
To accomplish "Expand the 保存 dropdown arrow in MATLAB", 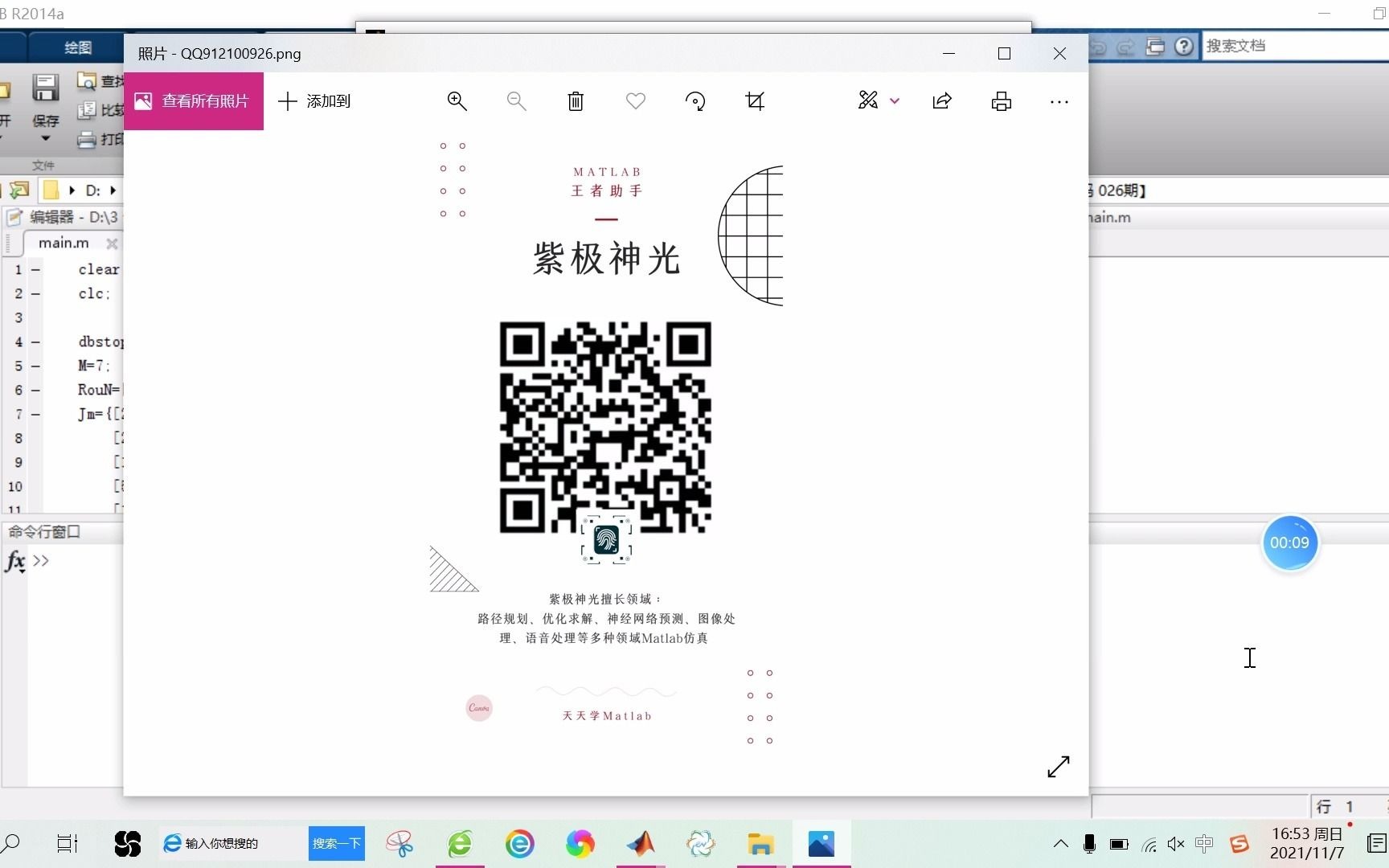I will click(46, 138).
